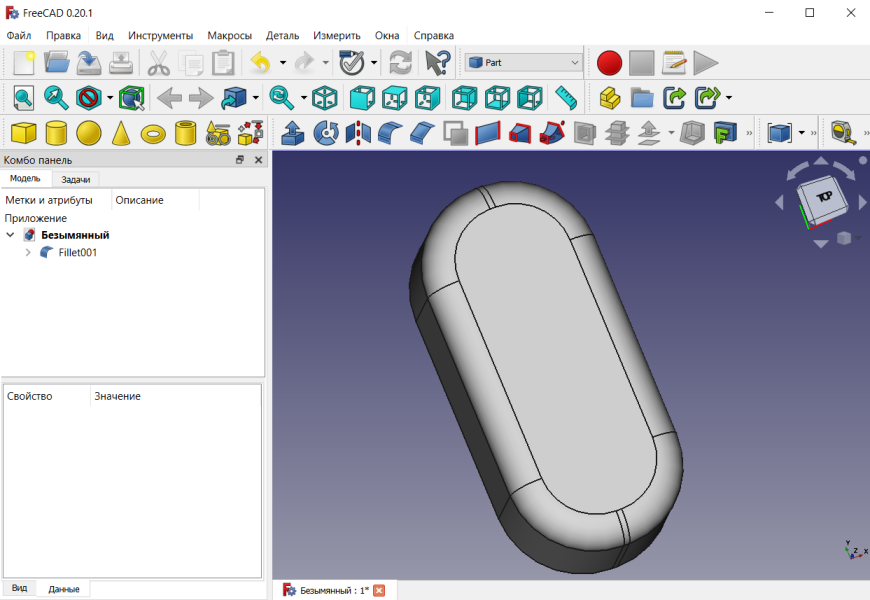Screen dimensions: 870x600
Task: Create a cylinder primitive
Action: click(56, 133)
